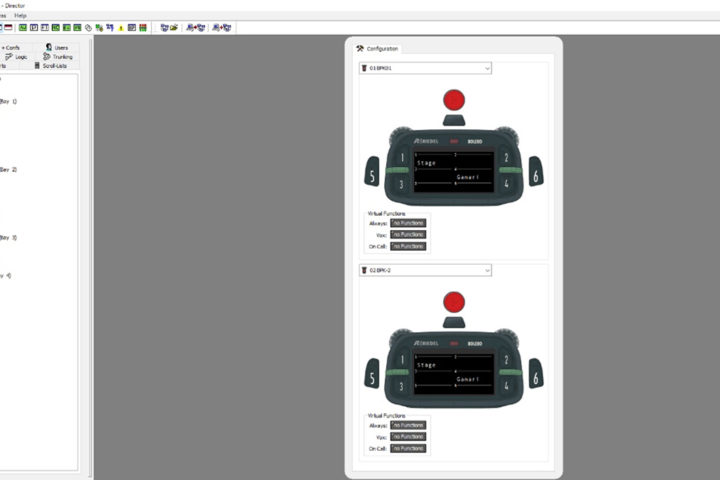Click the General label on 02 BPK-2 display
720x480 pixels.
click(467, 379)
